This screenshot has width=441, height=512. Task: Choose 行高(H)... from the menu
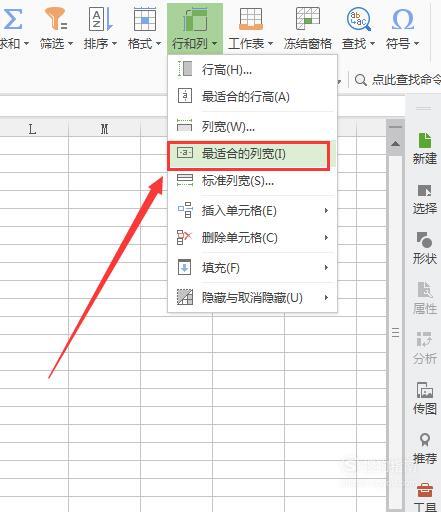point(252,69)
